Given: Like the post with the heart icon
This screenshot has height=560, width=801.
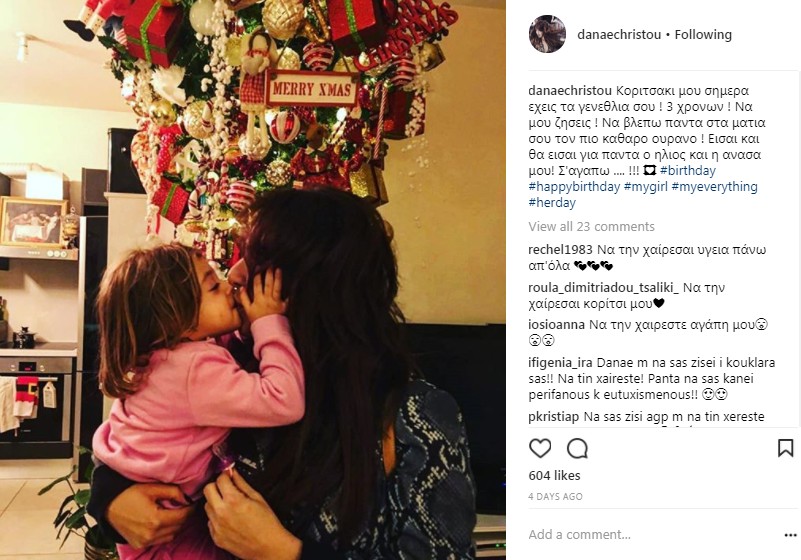Looking at the screenshot, I should click(x=540, y=448).
